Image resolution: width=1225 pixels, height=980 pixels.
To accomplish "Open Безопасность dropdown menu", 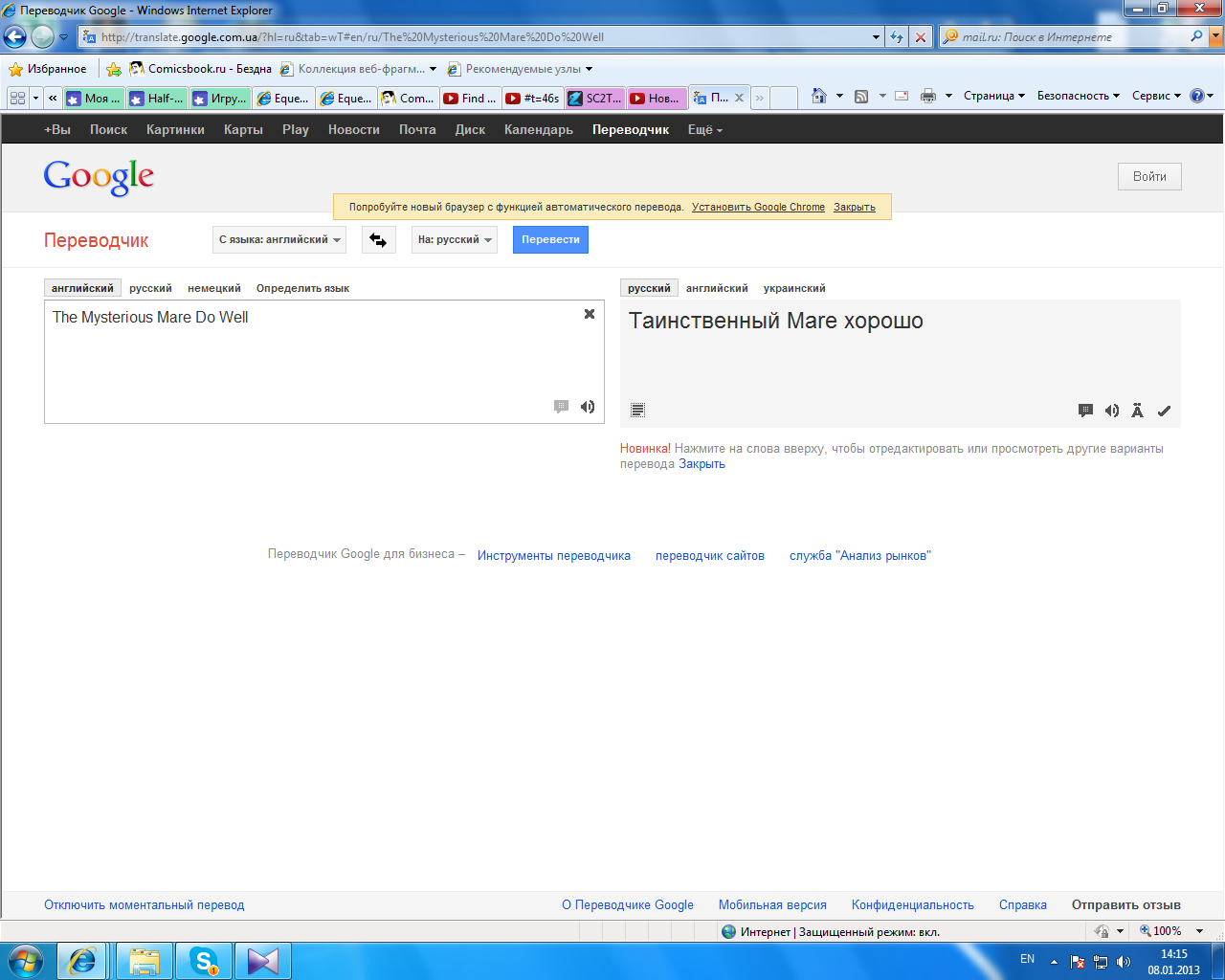I will click(x=1079, y=96).
